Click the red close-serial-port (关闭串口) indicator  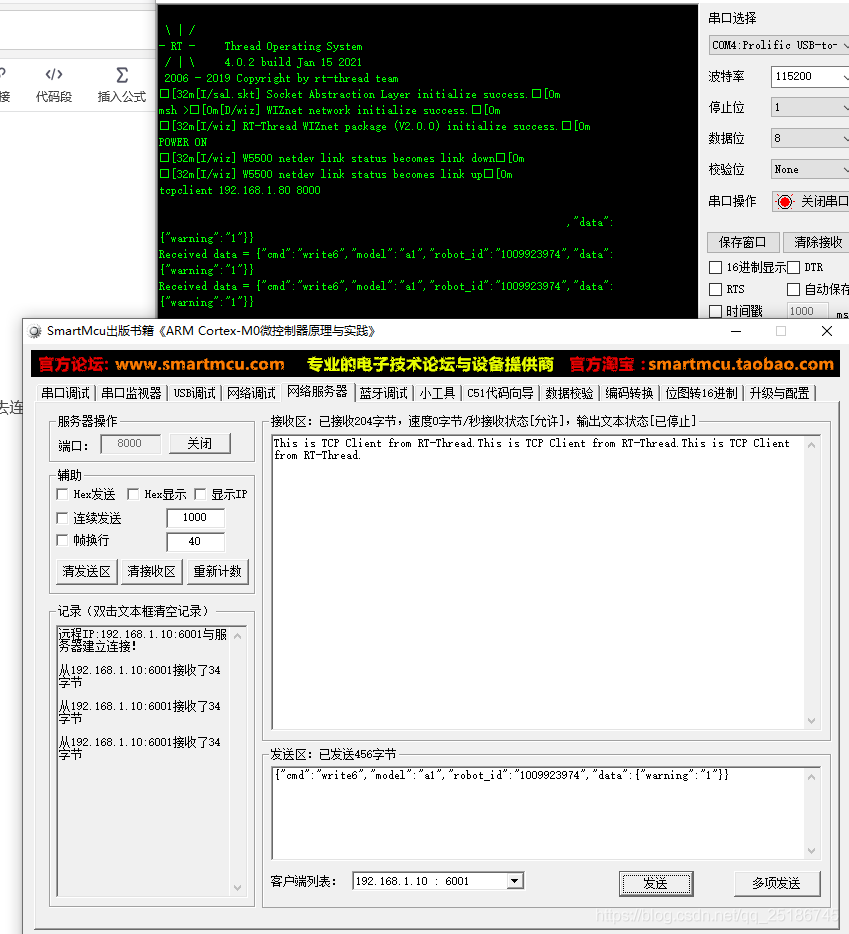(785, 202)
